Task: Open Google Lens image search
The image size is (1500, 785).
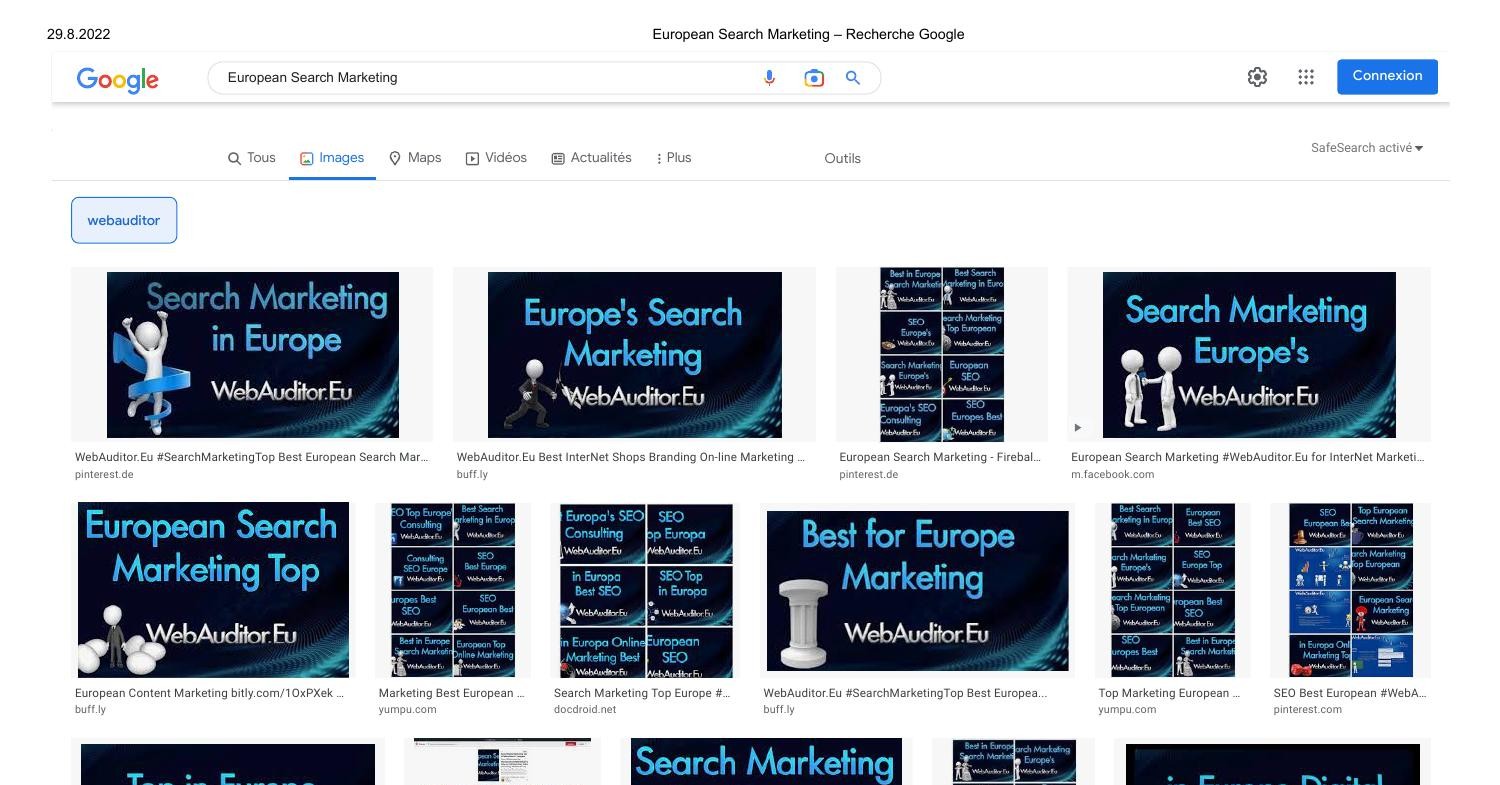Action: [813, 77]
